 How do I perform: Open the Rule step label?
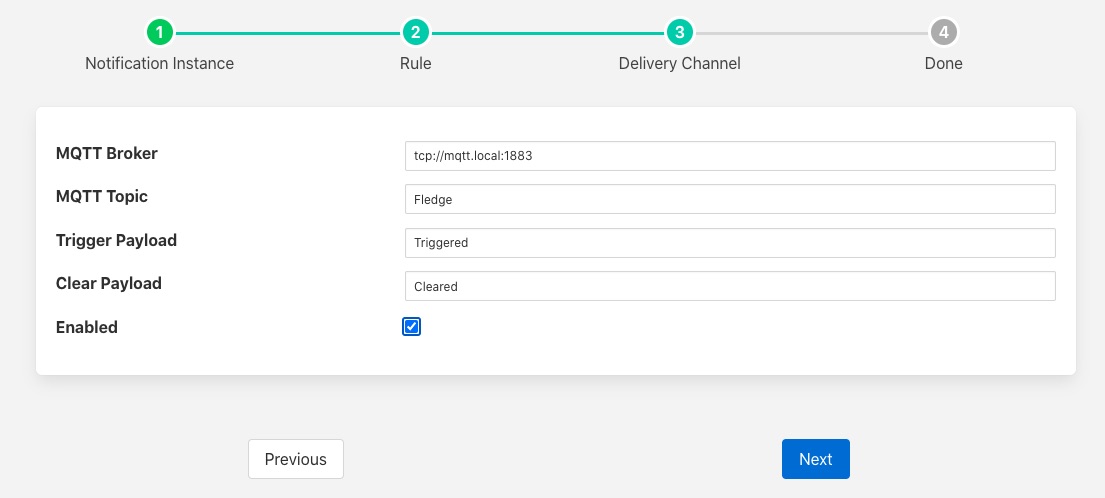[x=415, y=63]
